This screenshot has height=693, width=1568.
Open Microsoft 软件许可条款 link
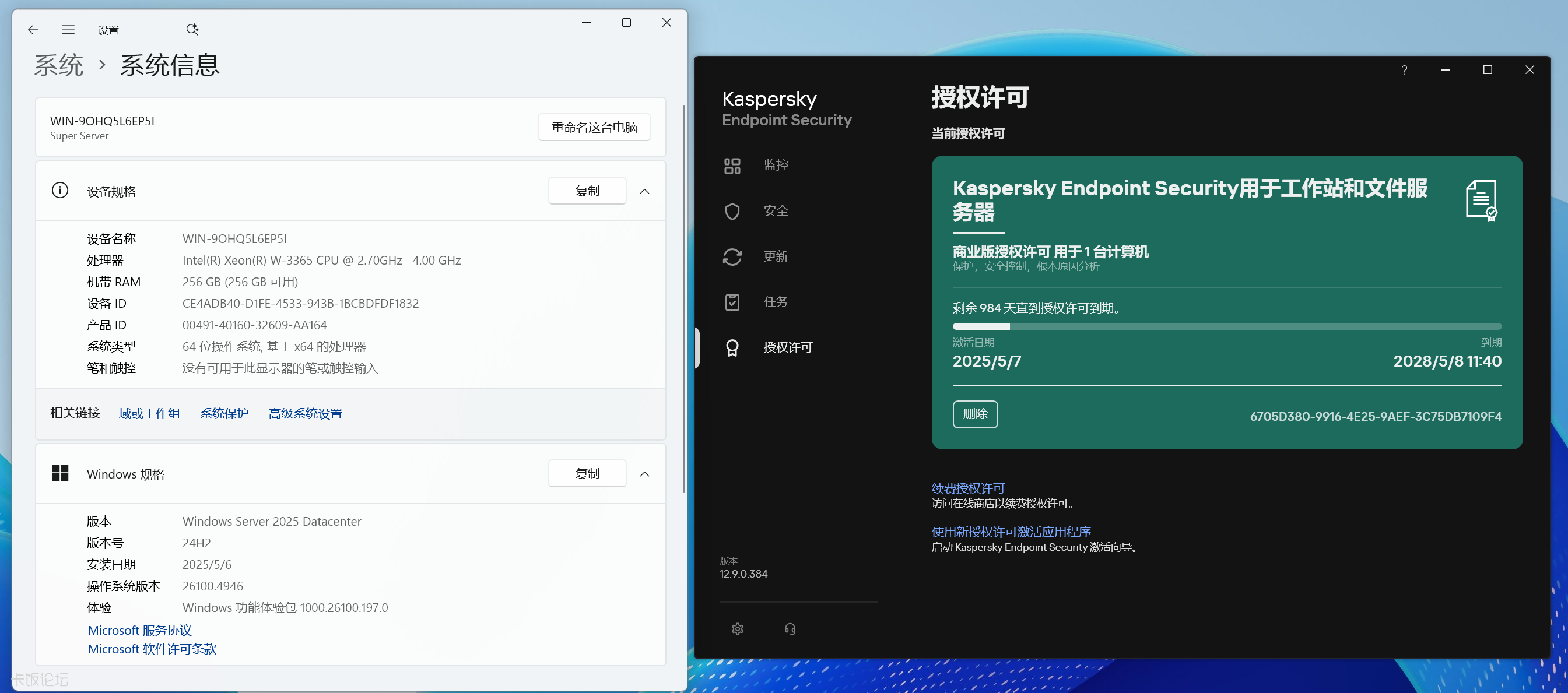152,649
